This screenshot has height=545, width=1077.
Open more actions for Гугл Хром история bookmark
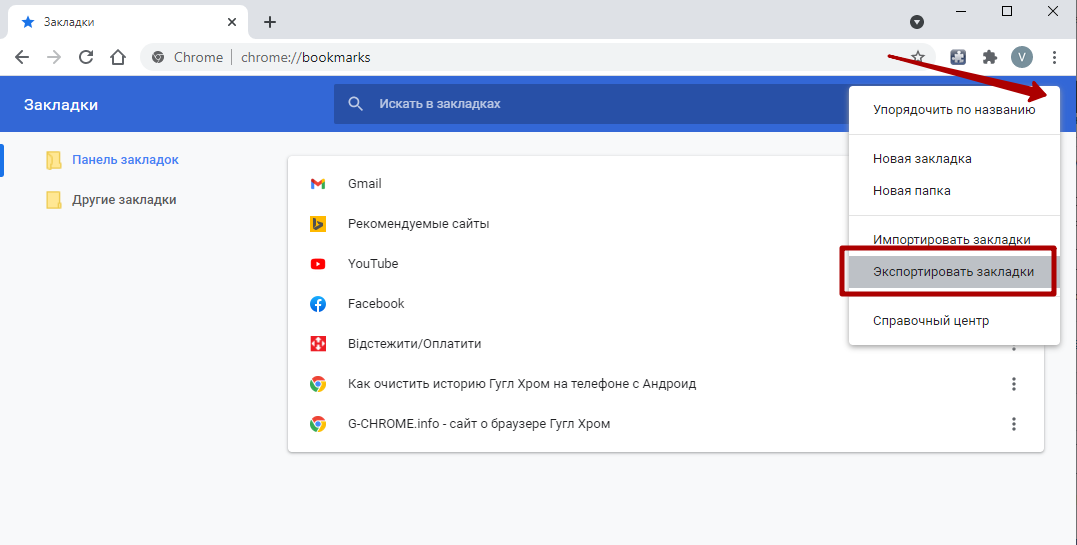coord(1013,384)
